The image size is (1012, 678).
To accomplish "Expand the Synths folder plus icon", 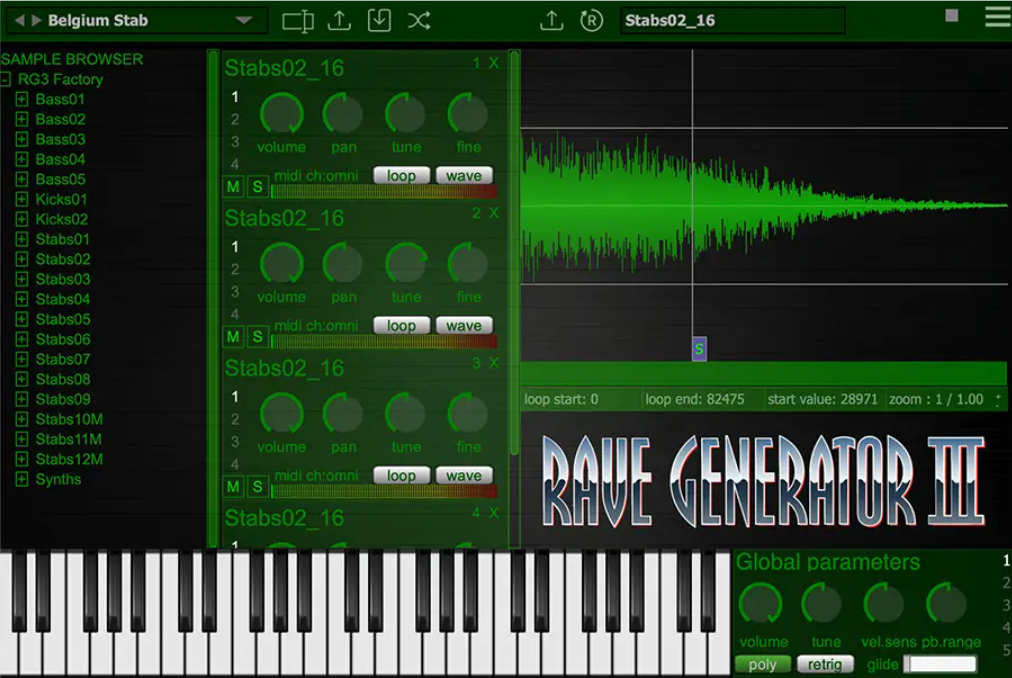I will [21, 480].
